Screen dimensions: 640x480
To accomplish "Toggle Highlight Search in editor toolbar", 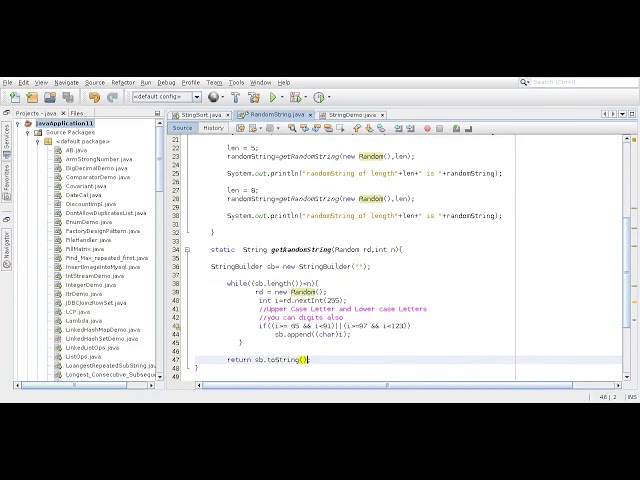I will pyautogui.click(x=329, y=129).
